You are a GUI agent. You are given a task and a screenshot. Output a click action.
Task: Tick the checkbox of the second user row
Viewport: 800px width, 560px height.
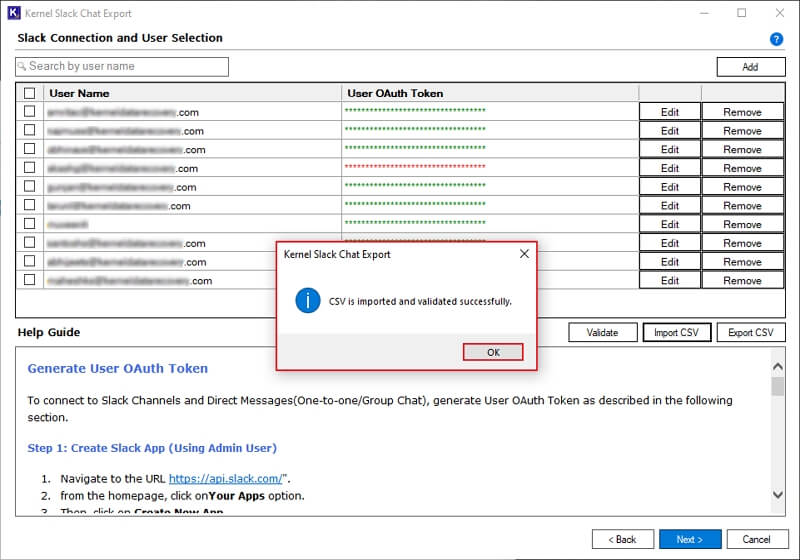pyautogui.click(x=30, y=130)
